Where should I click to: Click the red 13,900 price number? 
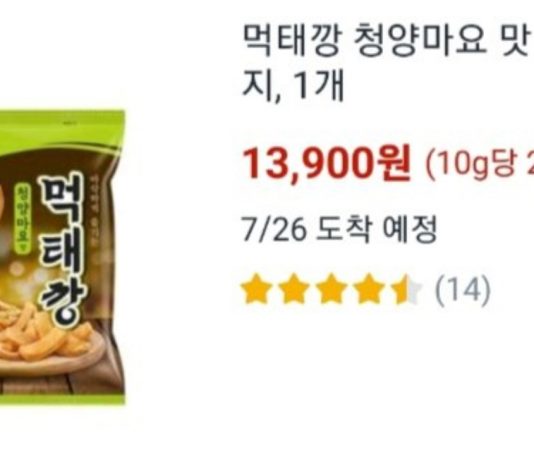tap(309, 164)
